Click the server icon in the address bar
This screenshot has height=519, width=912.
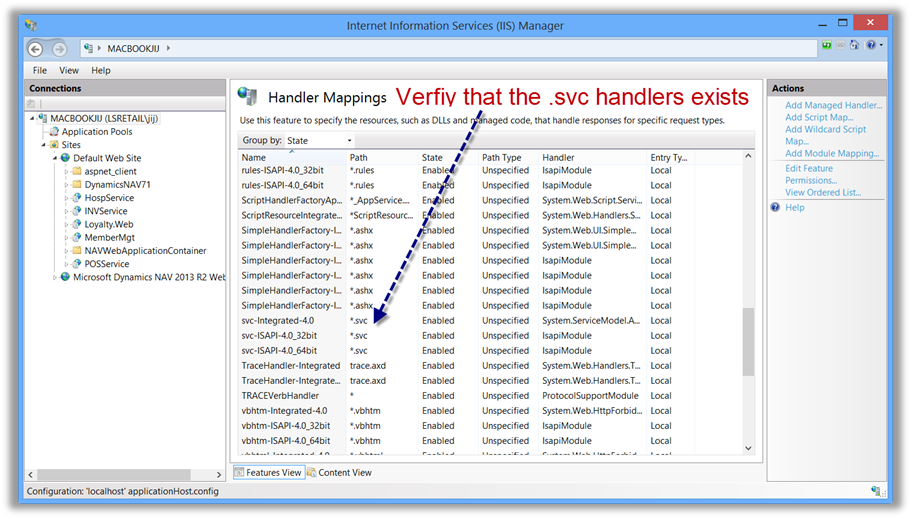(x=88, y=48)
